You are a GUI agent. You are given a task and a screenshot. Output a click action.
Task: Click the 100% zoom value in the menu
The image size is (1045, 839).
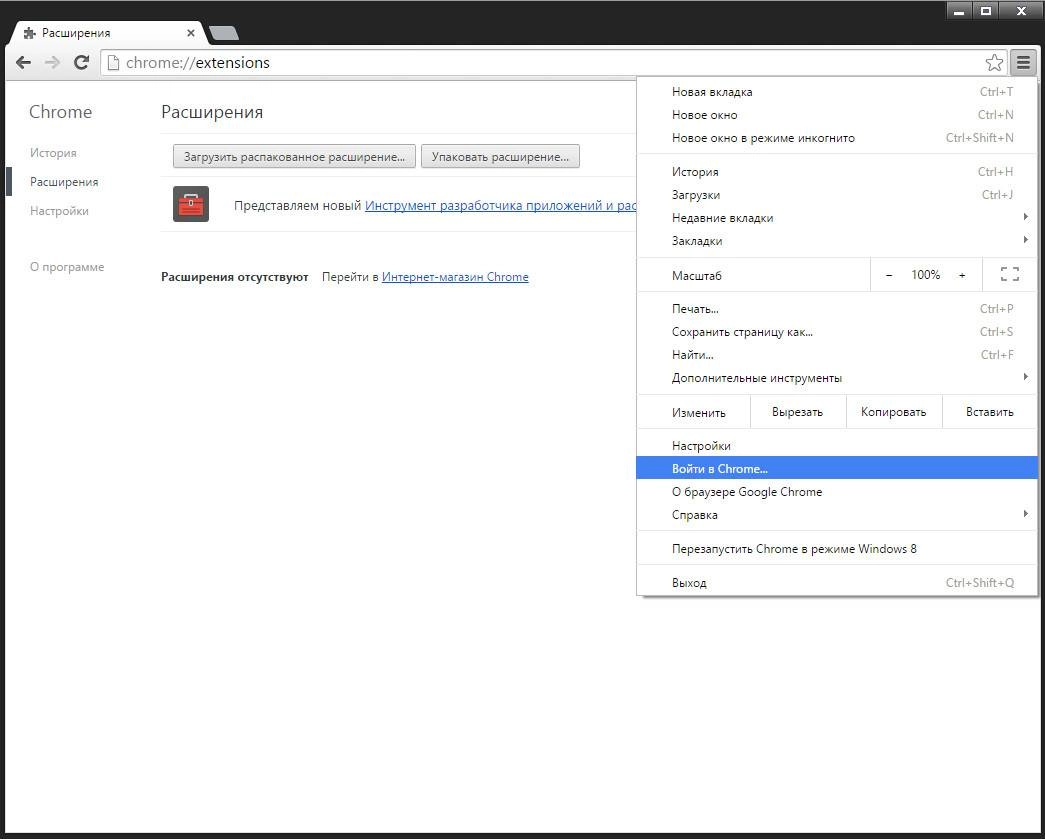926,275
